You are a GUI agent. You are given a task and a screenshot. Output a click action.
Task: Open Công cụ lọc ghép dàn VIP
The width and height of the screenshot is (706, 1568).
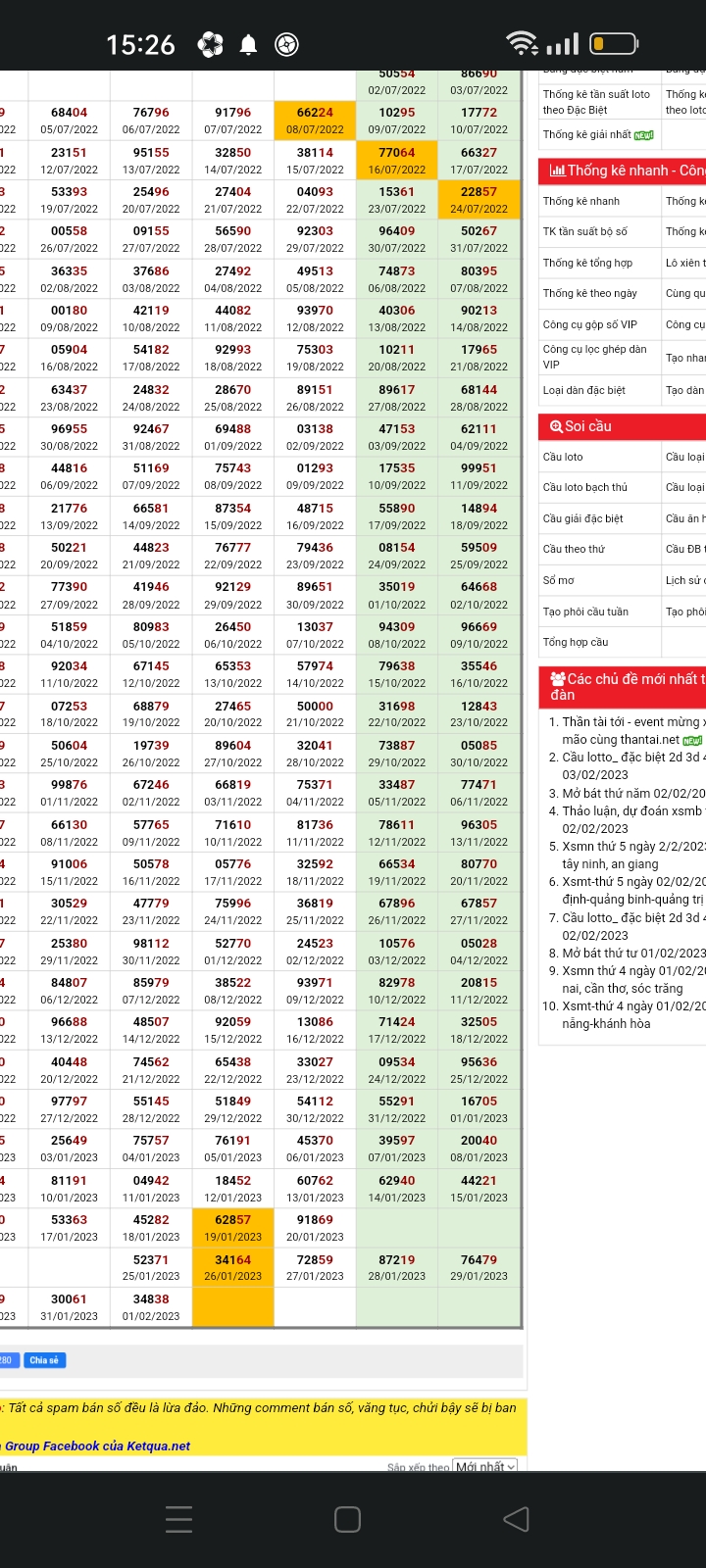coord(594,357)
